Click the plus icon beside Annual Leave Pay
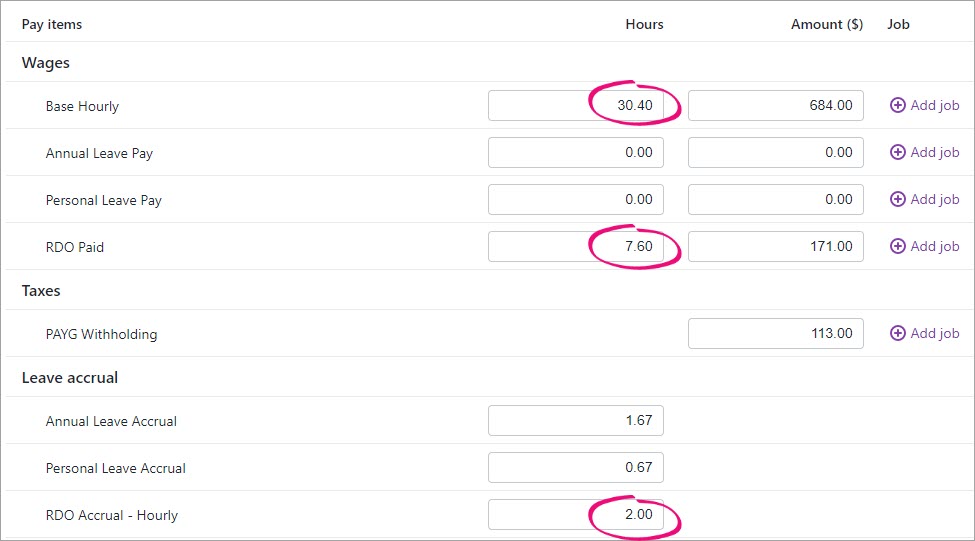 click(897, 152)
